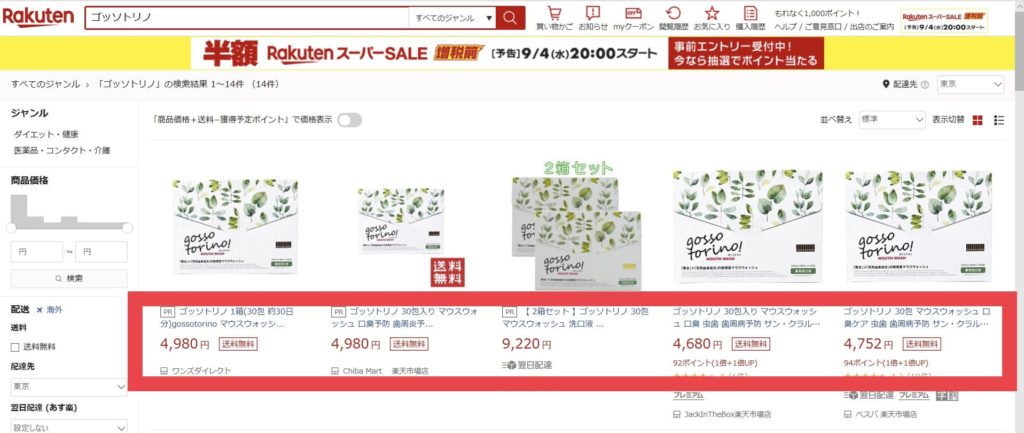Click the minimum price input field
This screenshot has width=1024, height=433.
click(x=37, y=252)
